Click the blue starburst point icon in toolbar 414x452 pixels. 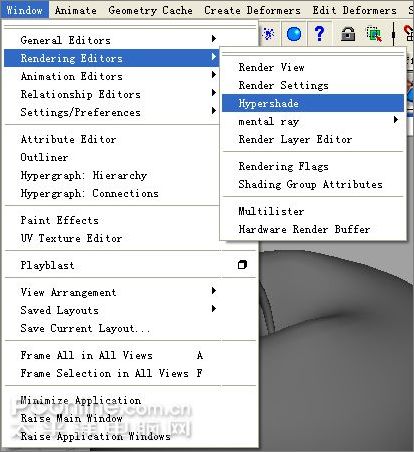[x=268, y=33]
